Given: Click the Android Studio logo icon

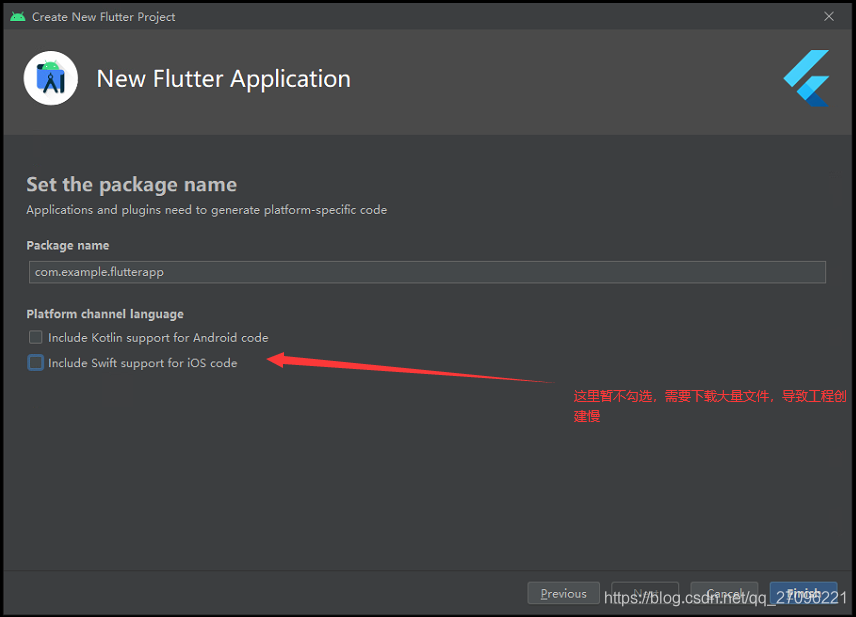Looking at the screenshot, I should click(51, 78).
